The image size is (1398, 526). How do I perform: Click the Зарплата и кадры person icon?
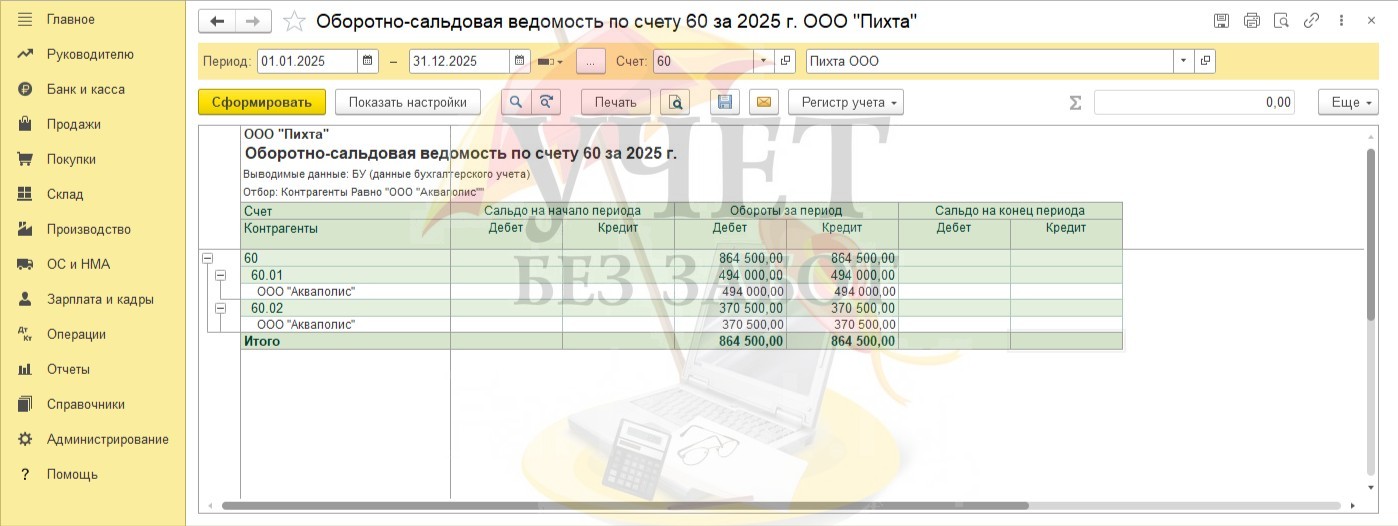pyautogui.click(x=25, y=299)
